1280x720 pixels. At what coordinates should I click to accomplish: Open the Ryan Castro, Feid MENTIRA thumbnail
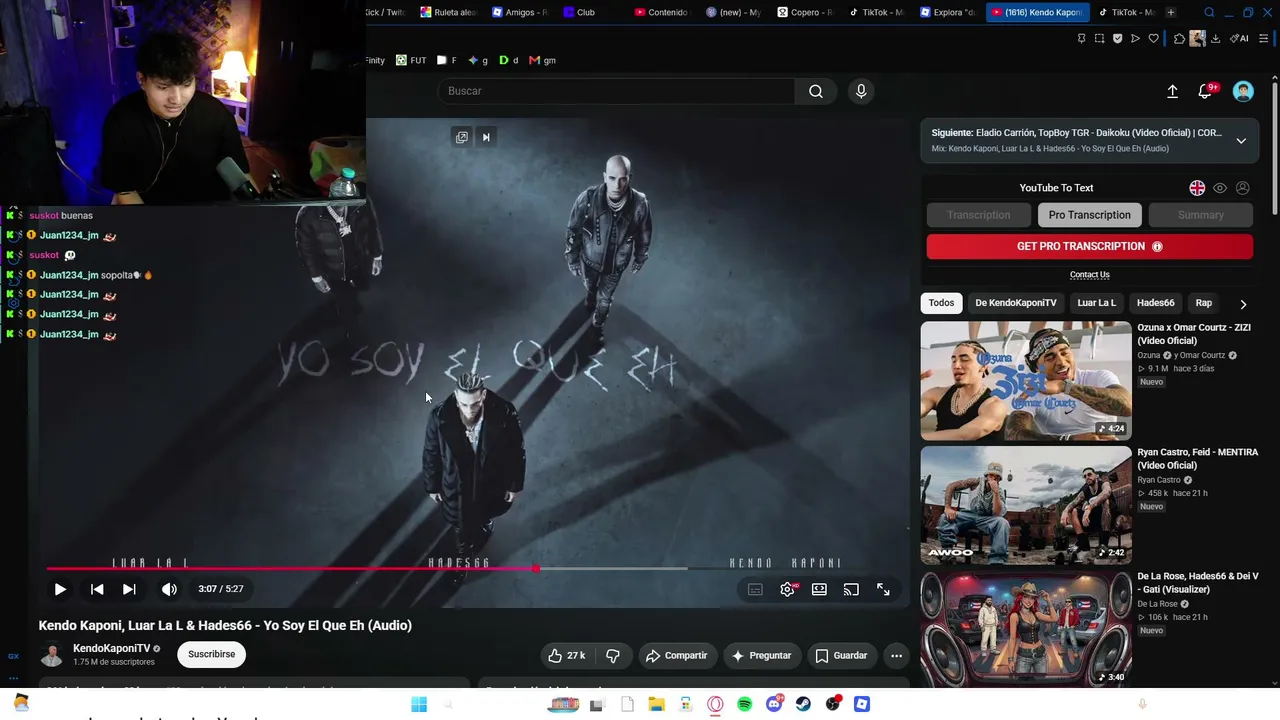click(1026, 505)
